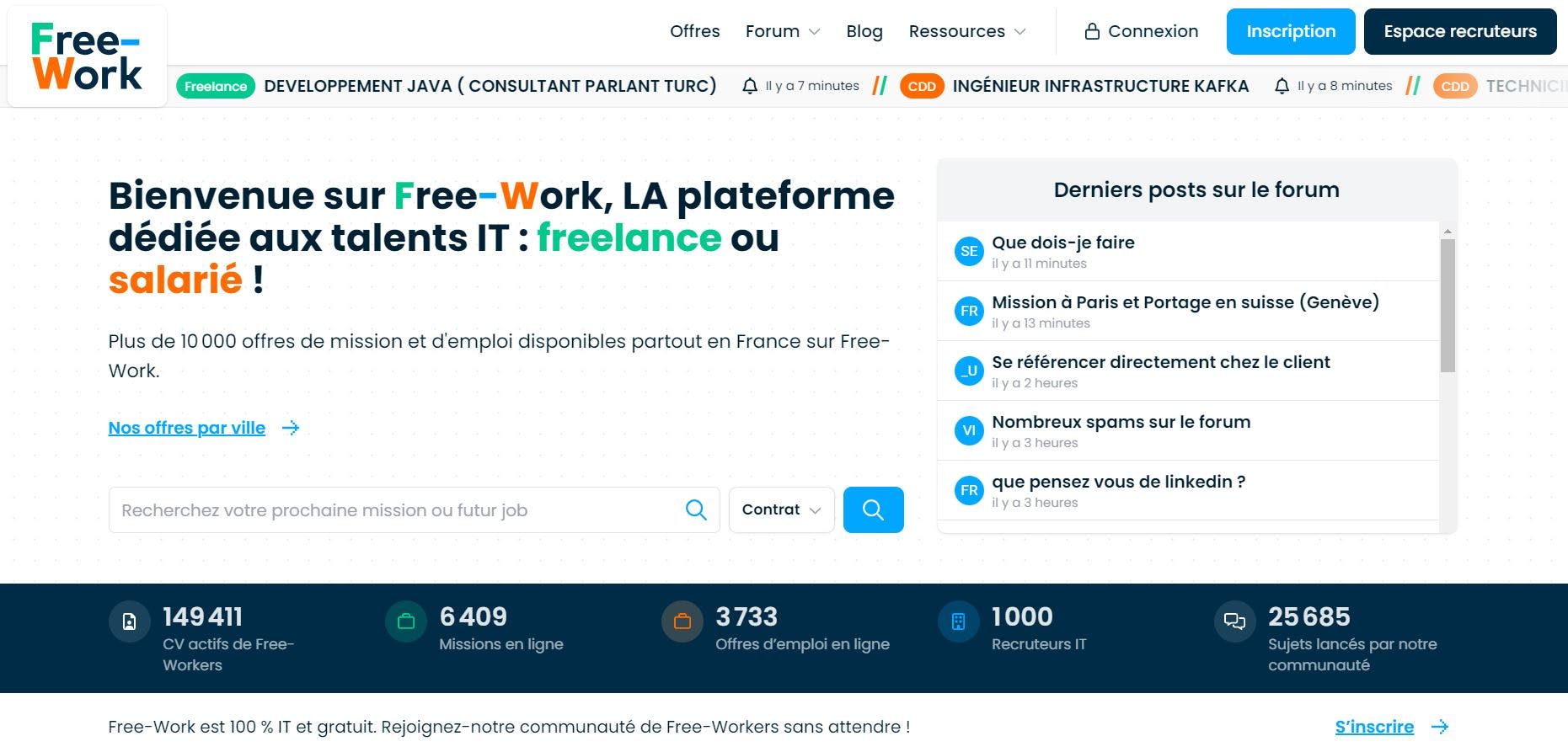Open forum post Que dois-je faire
The width and height of the screenshot is (1568, 752).
tap(1063, 243)
